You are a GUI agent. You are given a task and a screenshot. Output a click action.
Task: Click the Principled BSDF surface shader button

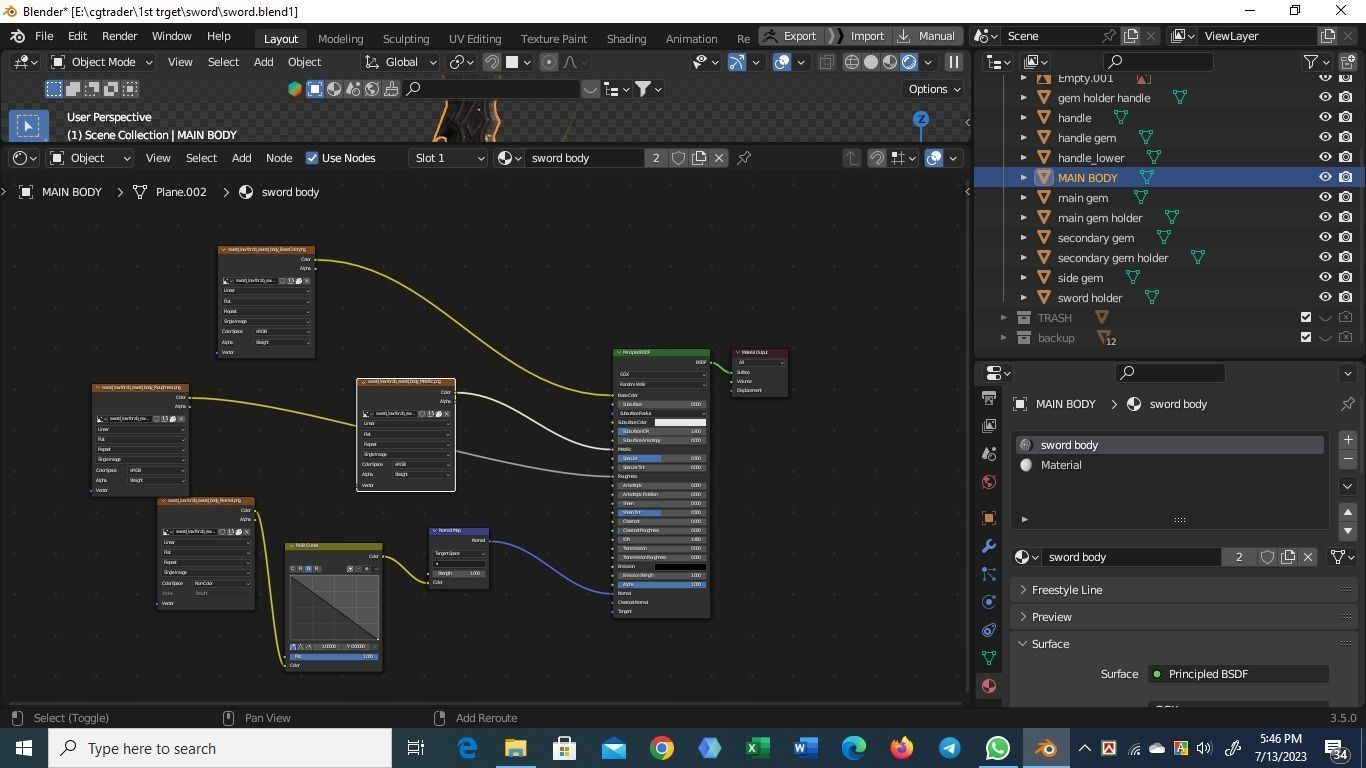(1238, 674)
